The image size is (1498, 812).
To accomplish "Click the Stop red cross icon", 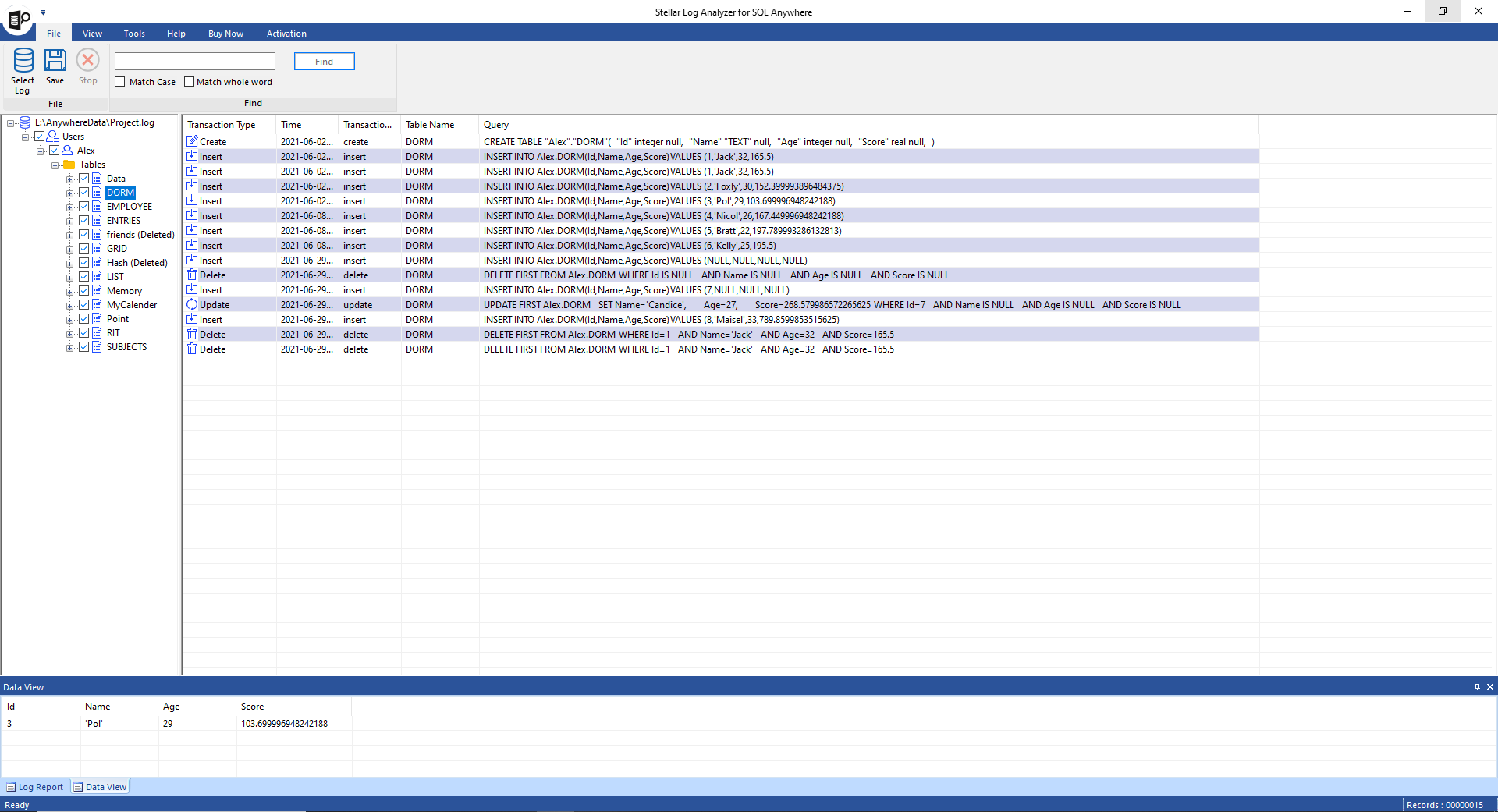I will coord(87,60).
